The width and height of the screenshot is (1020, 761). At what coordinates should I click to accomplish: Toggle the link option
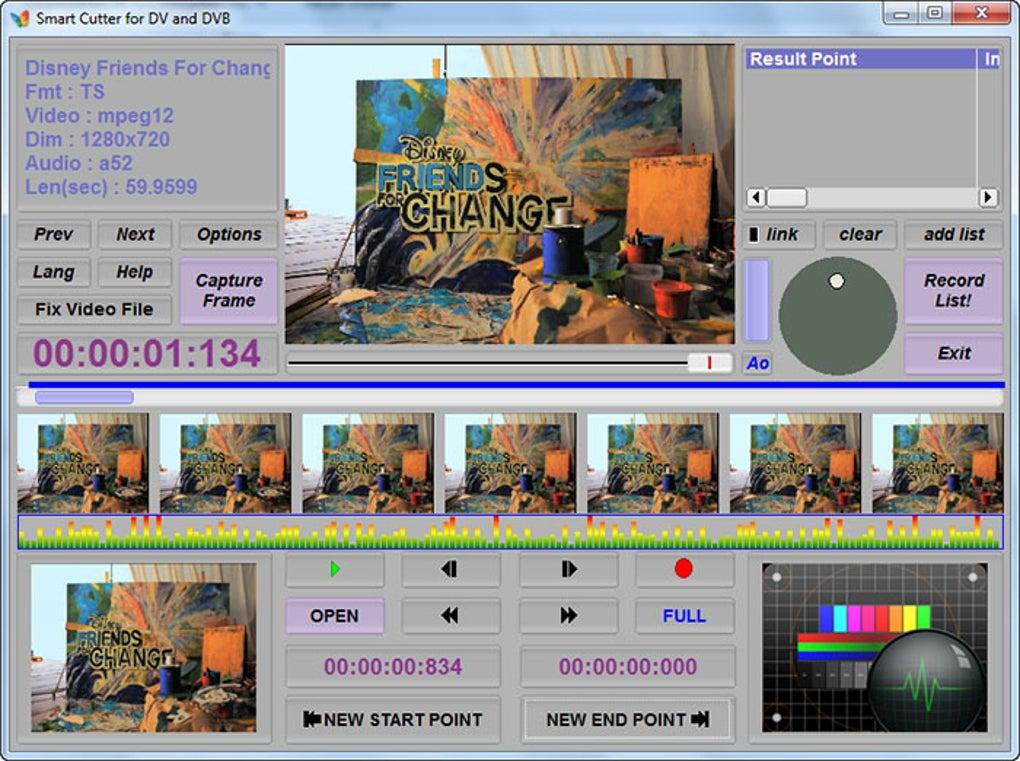(779, 234)
